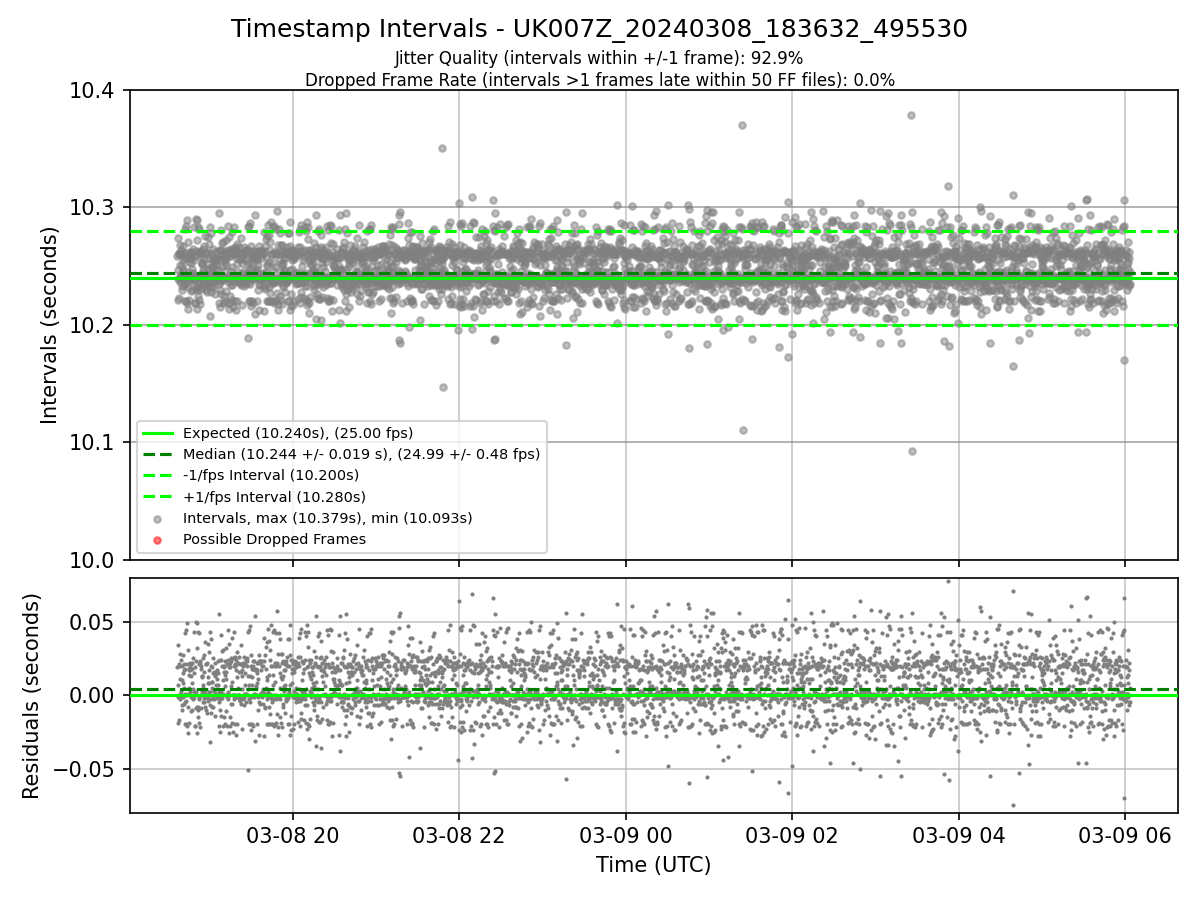
Task: Click the 'Dropped Frame Rate' subtitle showing 0.0%
Action: [x=599, y=80]
